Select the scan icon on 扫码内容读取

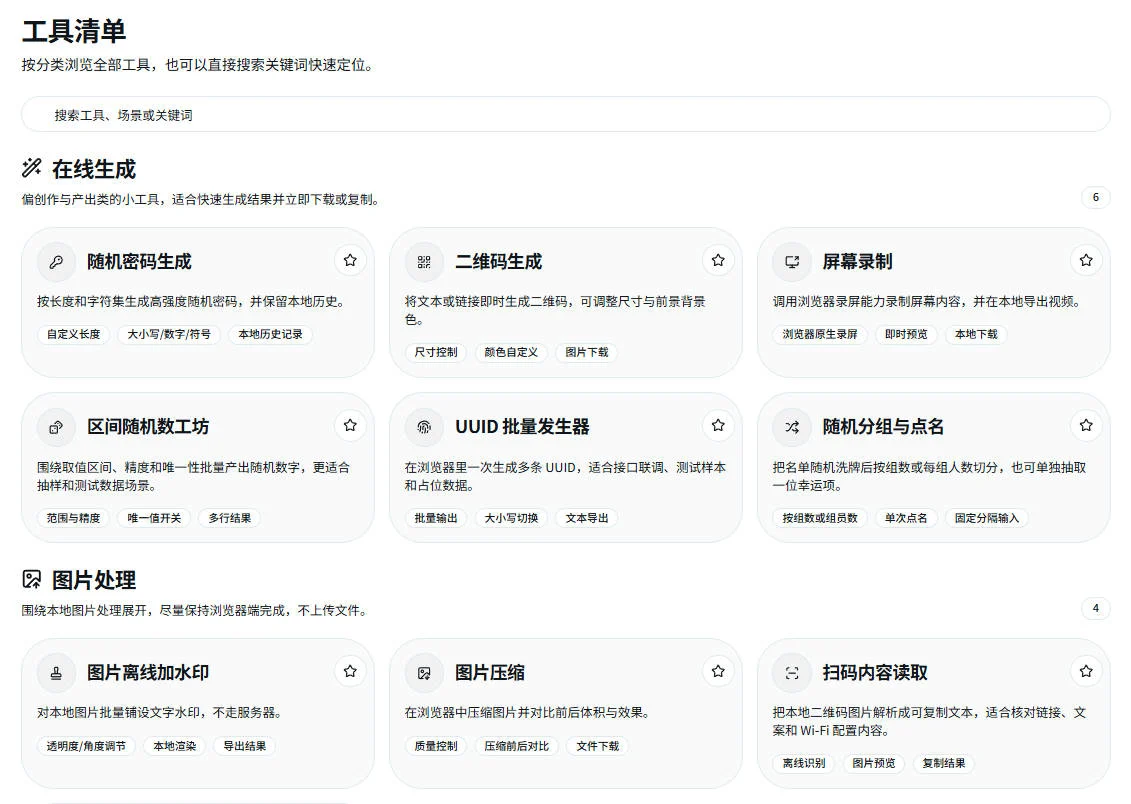pyautogui.click(x=792, y=672)
